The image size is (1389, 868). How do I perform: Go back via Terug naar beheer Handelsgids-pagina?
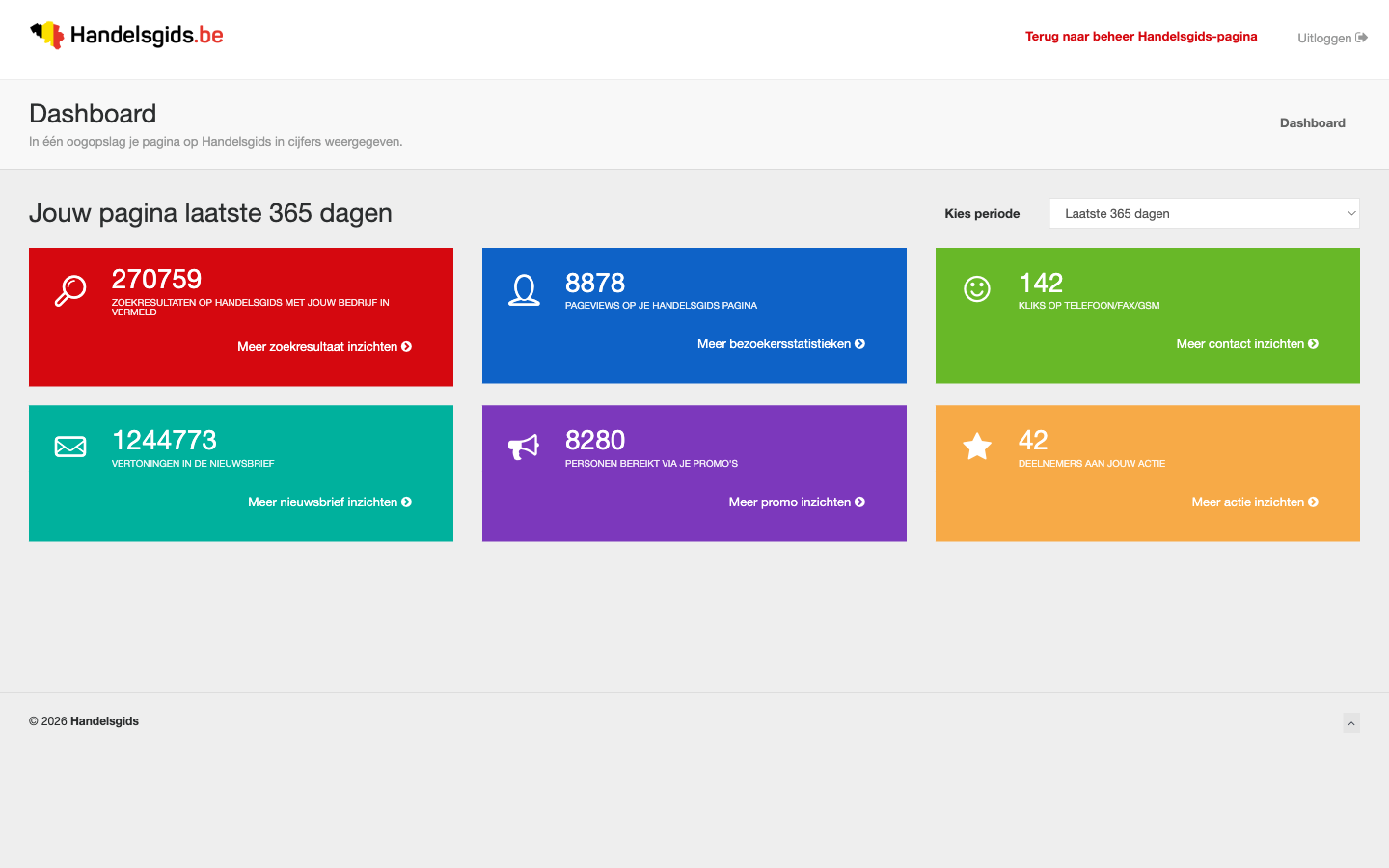click(1141, 37)
